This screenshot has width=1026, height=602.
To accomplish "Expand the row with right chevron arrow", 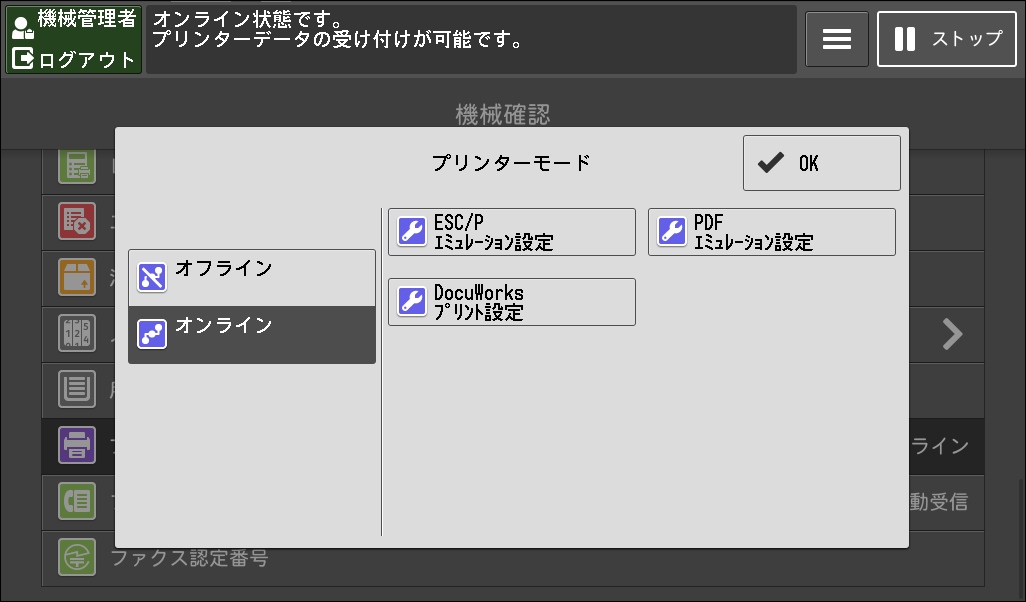I will (x=952, y=334).
